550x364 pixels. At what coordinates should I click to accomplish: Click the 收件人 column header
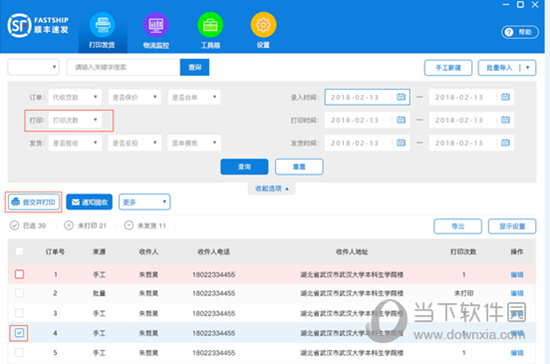149,251
